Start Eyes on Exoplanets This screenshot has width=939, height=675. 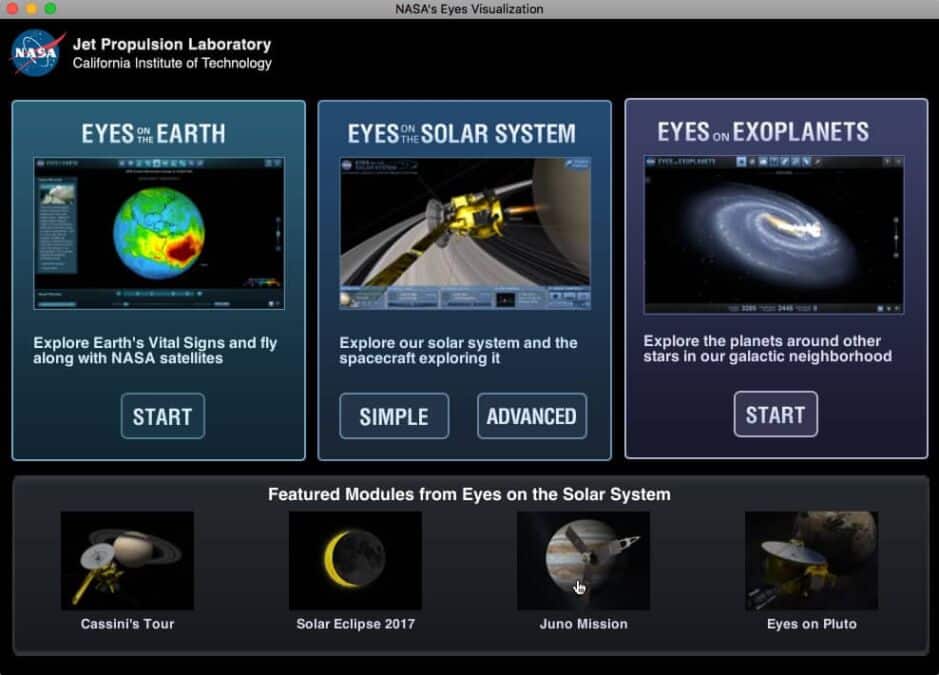tap(776, 414)
